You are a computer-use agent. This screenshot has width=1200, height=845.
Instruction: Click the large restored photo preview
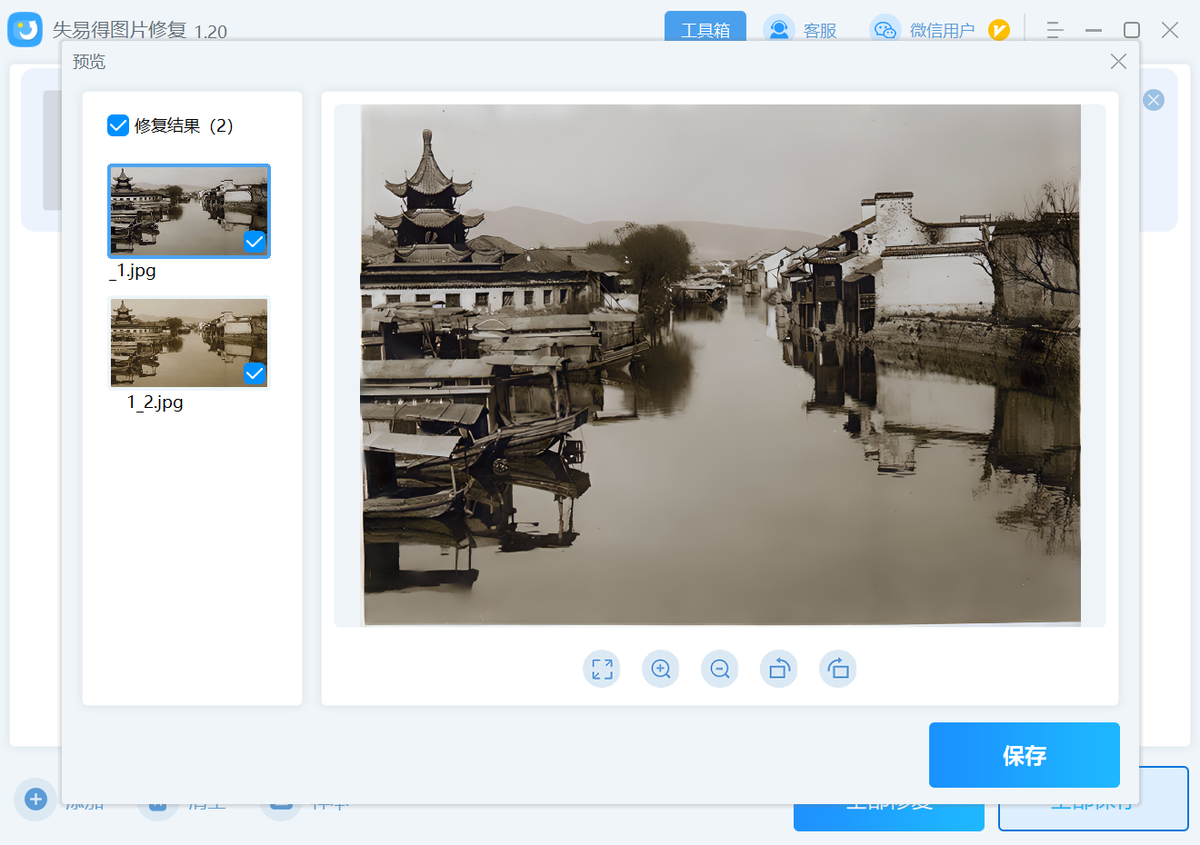(x=720, y=365)
